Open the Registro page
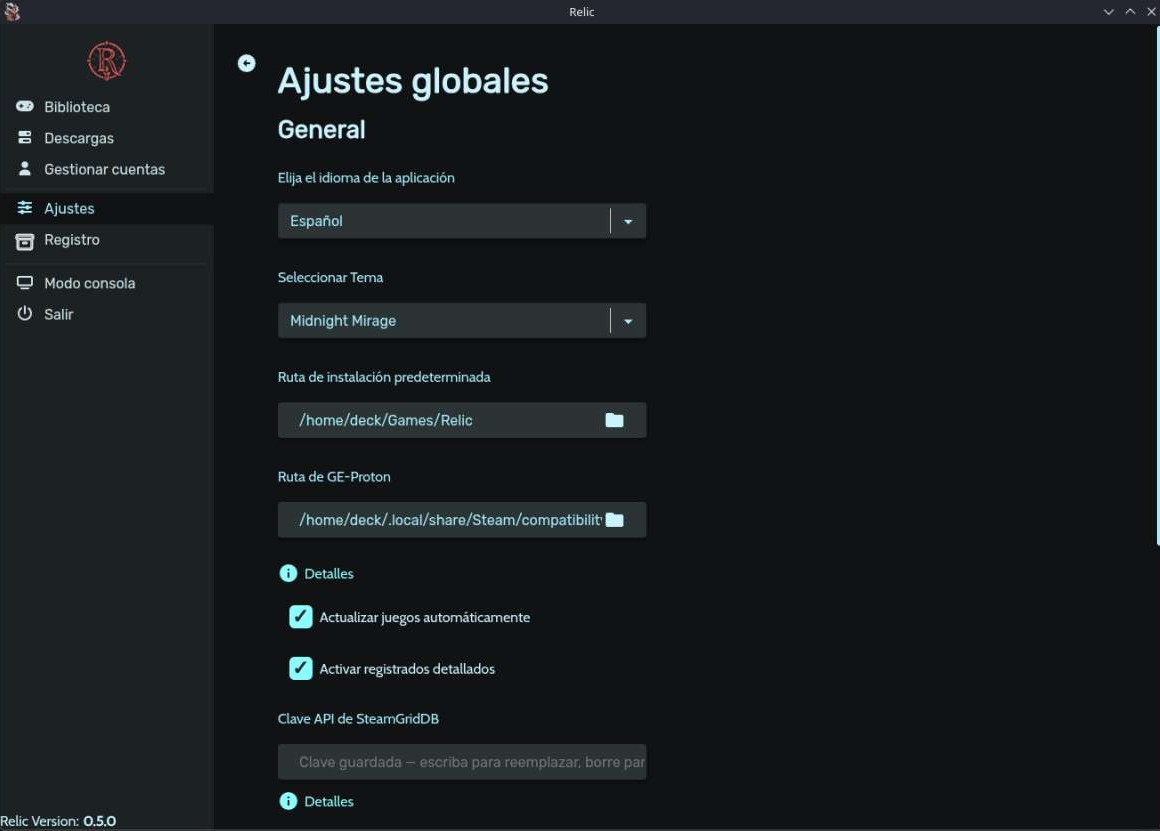The height and width of the screenshot is (831, 1160). tap(107, 240)
